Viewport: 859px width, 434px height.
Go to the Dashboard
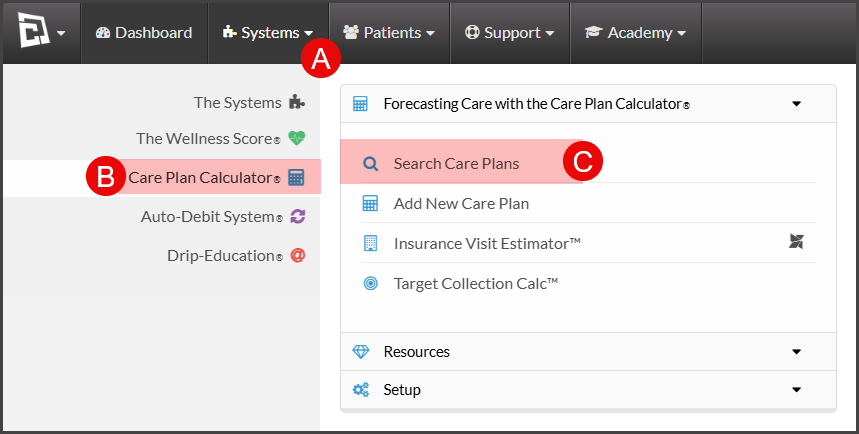144,33
